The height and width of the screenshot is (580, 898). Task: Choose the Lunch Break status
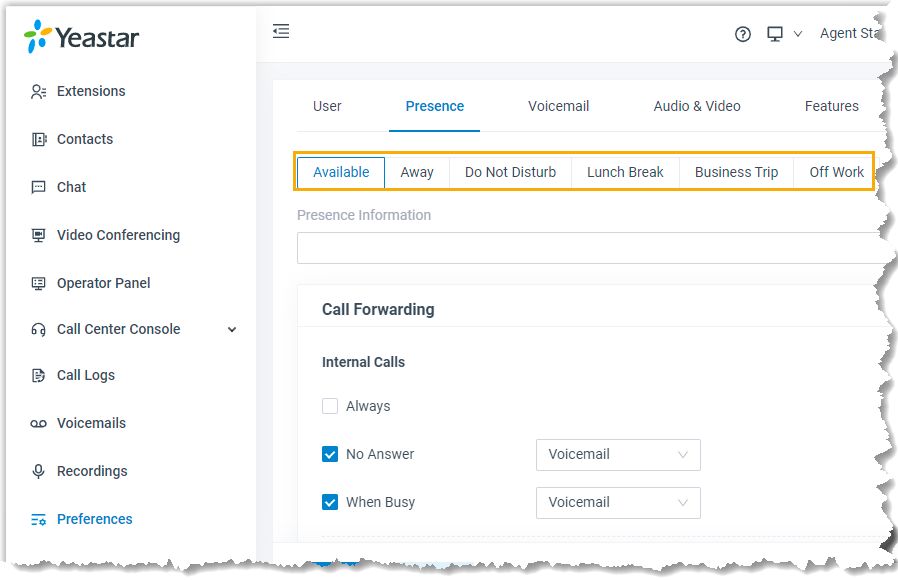(625, 172)
